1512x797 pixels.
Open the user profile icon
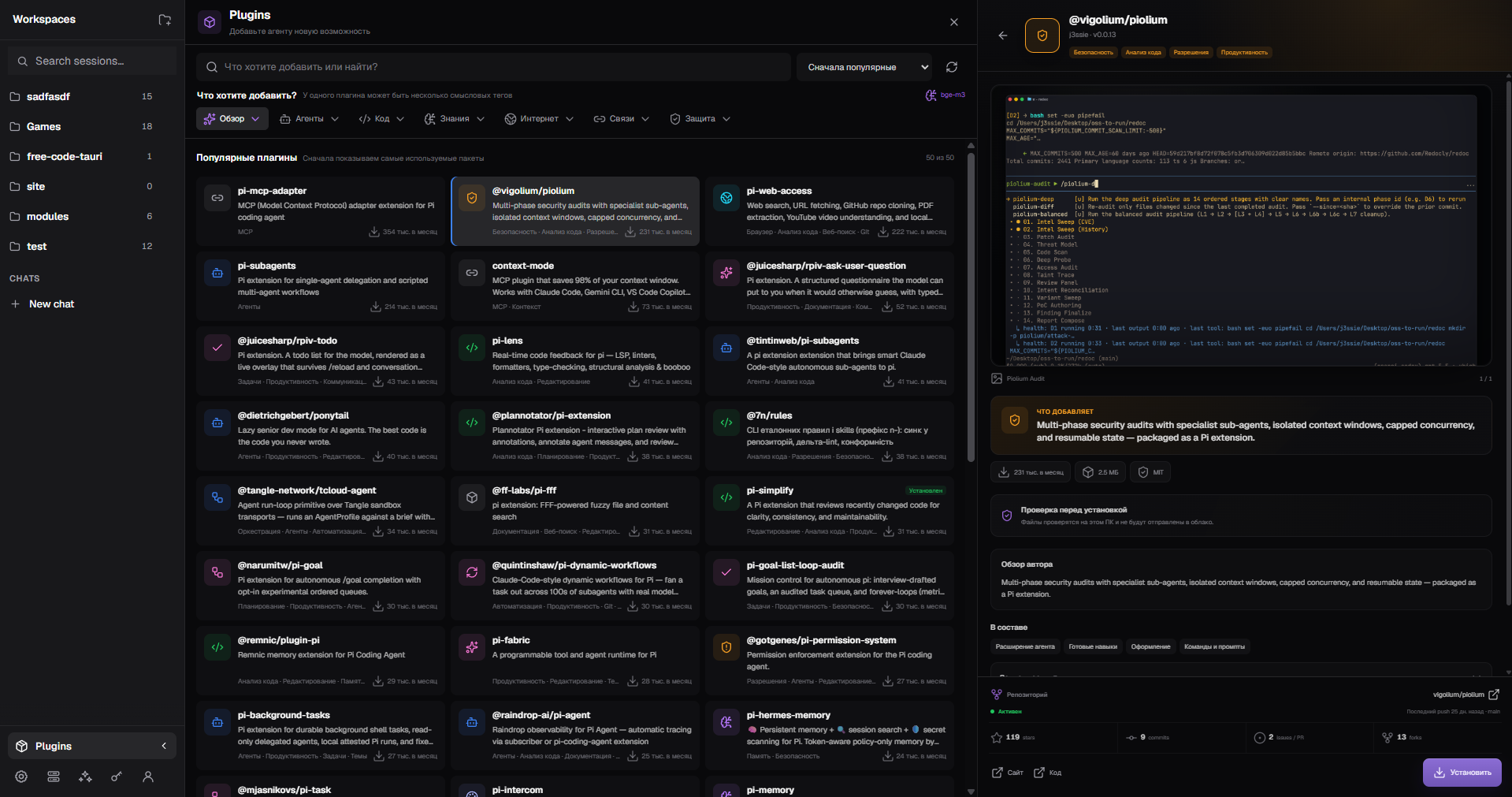click(x=148, y=777)
